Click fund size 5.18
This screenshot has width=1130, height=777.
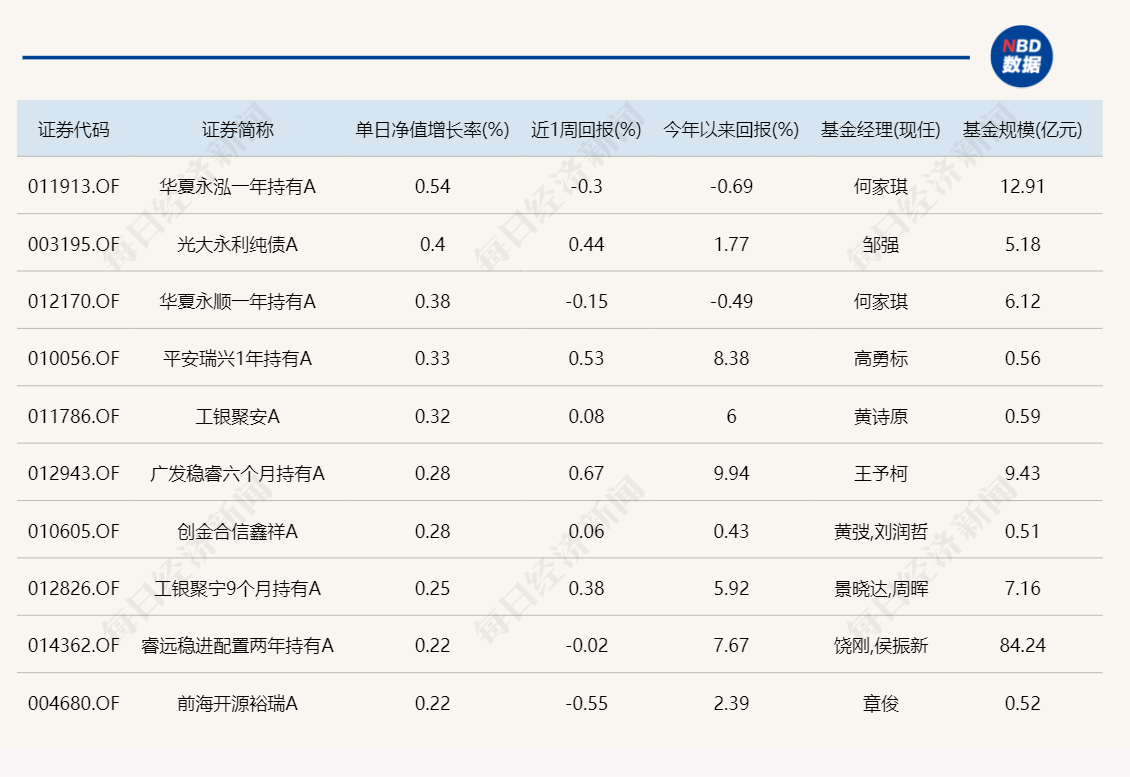coord(1023,244)
